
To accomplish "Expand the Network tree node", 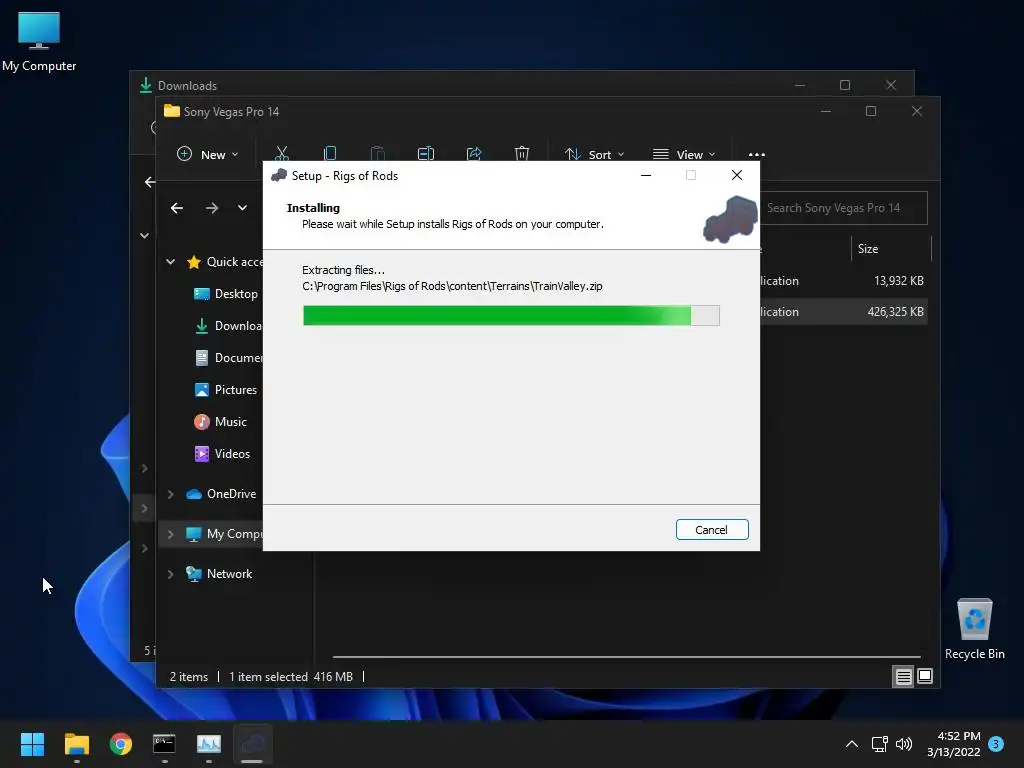I will [170, 574].
